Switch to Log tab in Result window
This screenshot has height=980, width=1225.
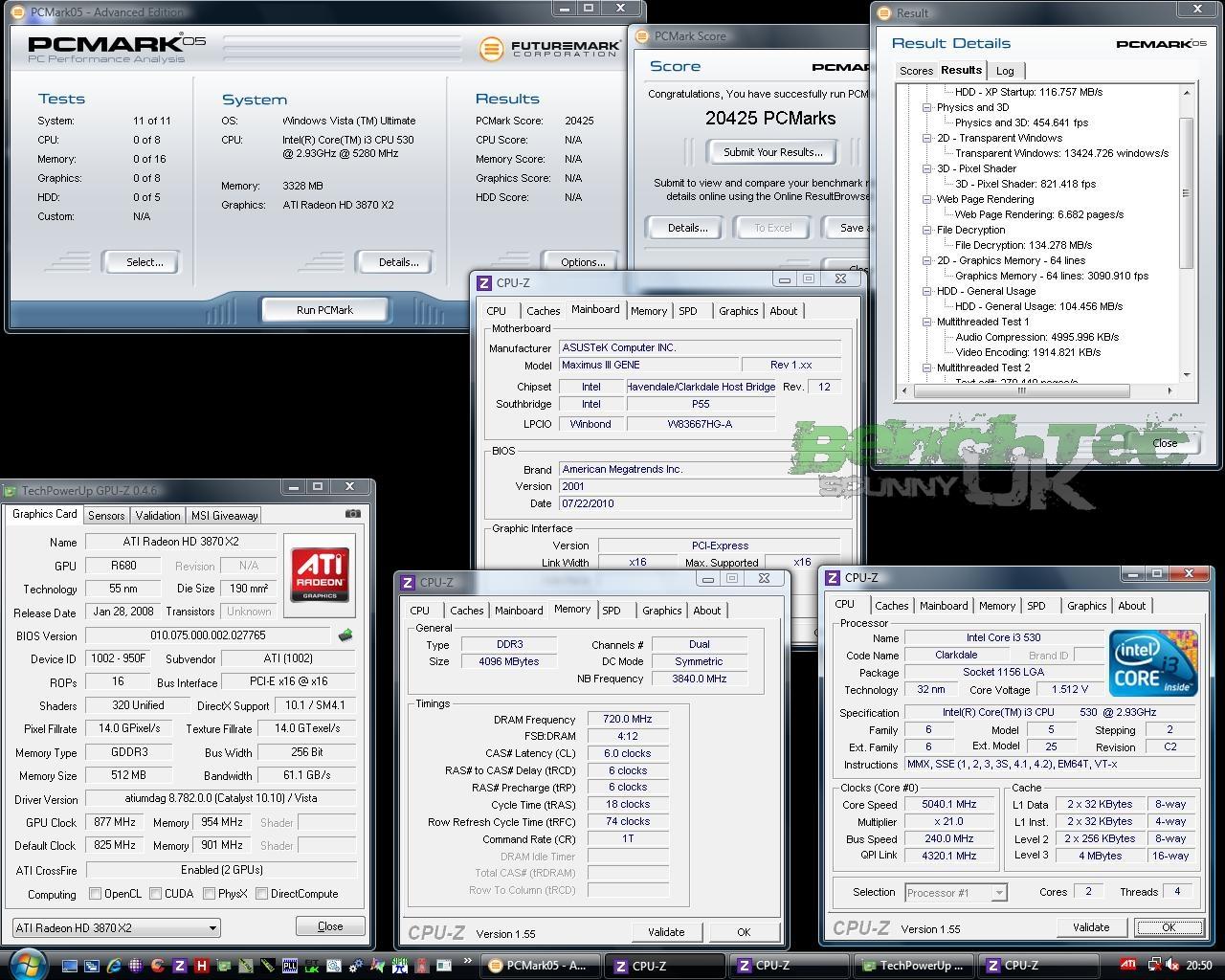pyautogui.click(x=1005, y=71)
